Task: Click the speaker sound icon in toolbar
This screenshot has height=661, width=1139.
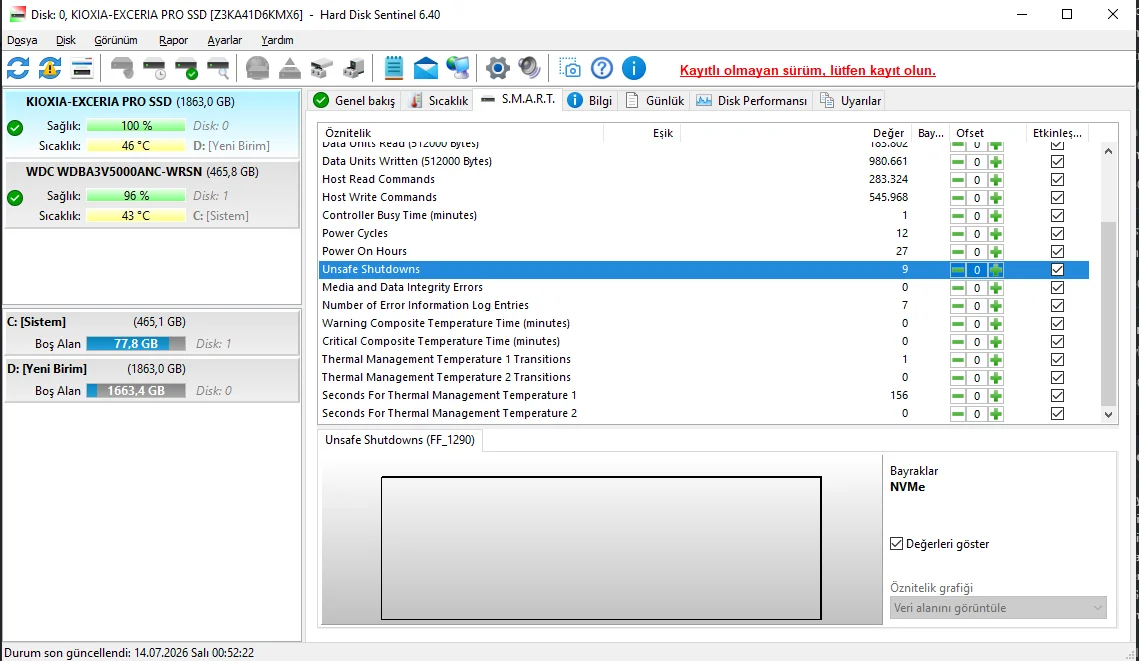Action: point(530,68)
